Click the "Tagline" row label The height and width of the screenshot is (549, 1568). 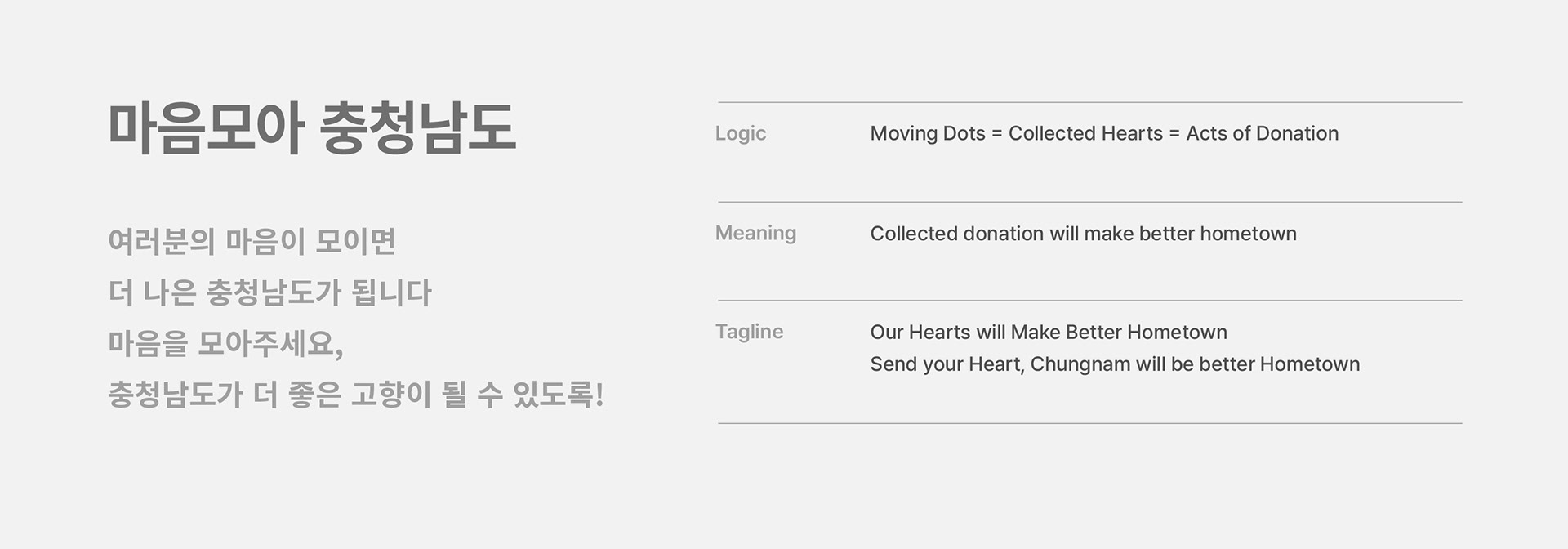[749, 332]
